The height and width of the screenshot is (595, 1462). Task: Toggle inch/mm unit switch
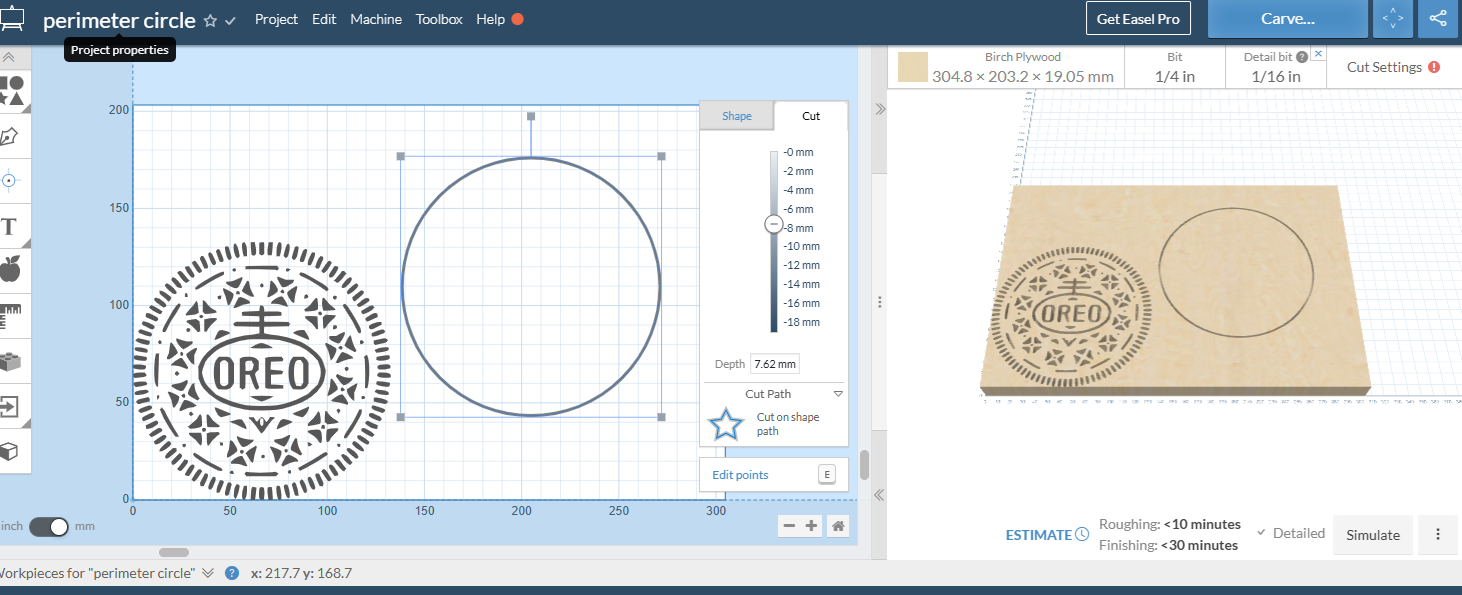(x=49, y=526)
